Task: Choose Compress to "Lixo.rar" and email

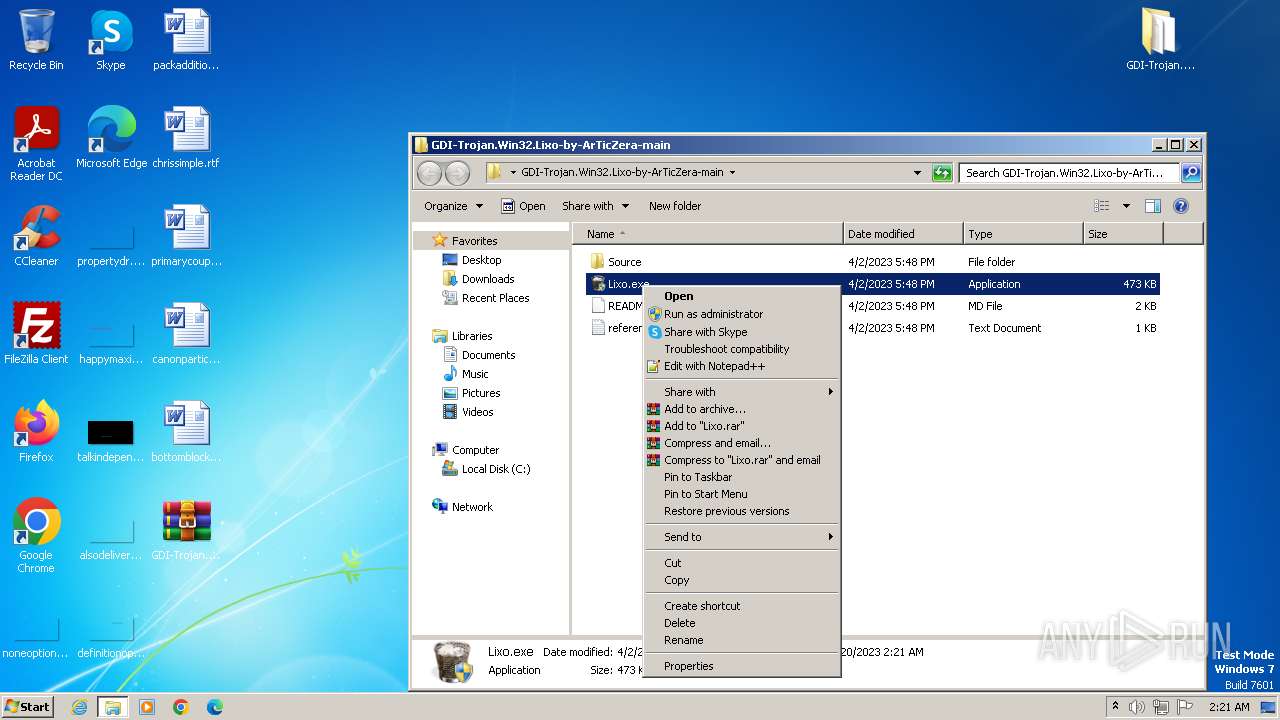Action: click(741, 460)
